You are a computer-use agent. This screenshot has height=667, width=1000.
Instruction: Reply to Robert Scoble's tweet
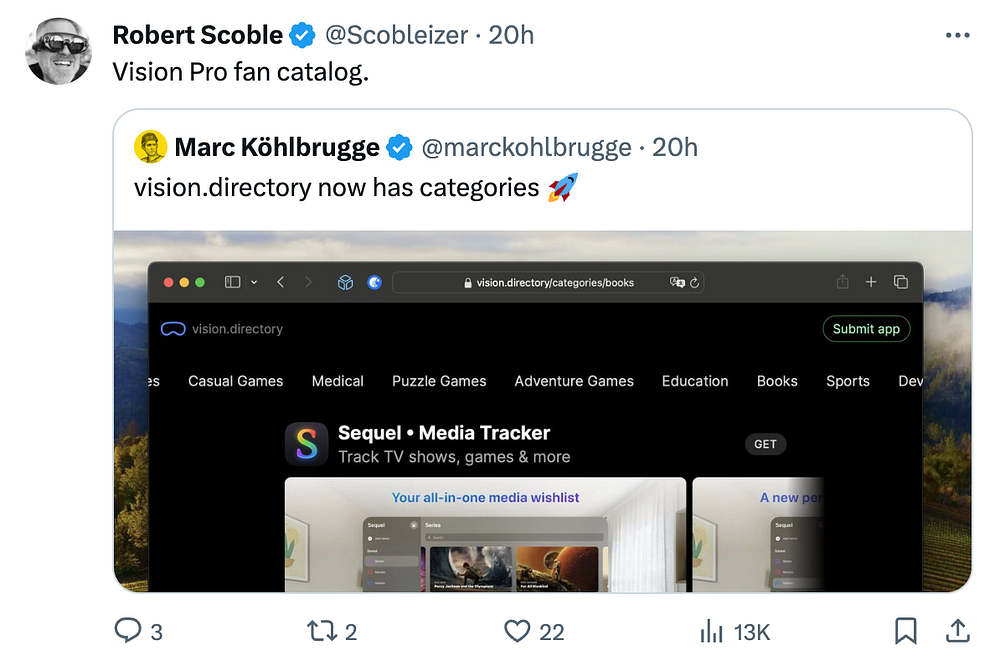click(129, 631)
